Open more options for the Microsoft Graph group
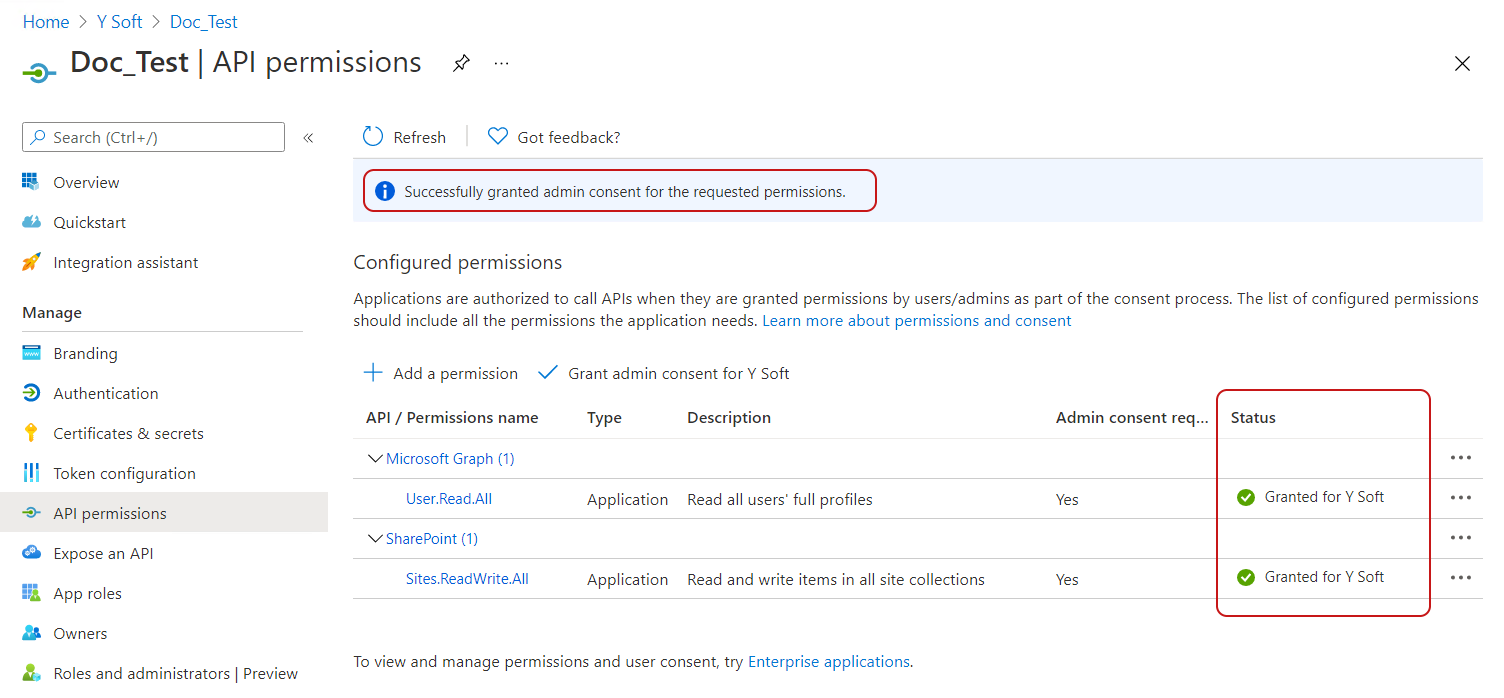This screenshot has width=1504, height=698. coord(1460,458)
